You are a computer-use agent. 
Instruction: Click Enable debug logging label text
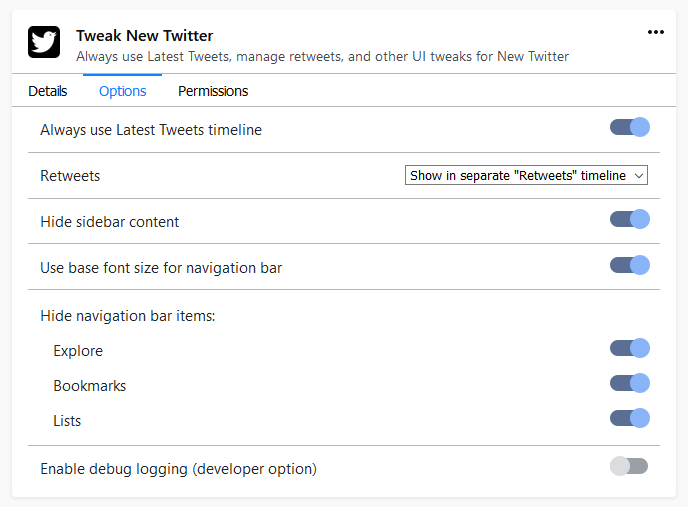click(179, 469)
